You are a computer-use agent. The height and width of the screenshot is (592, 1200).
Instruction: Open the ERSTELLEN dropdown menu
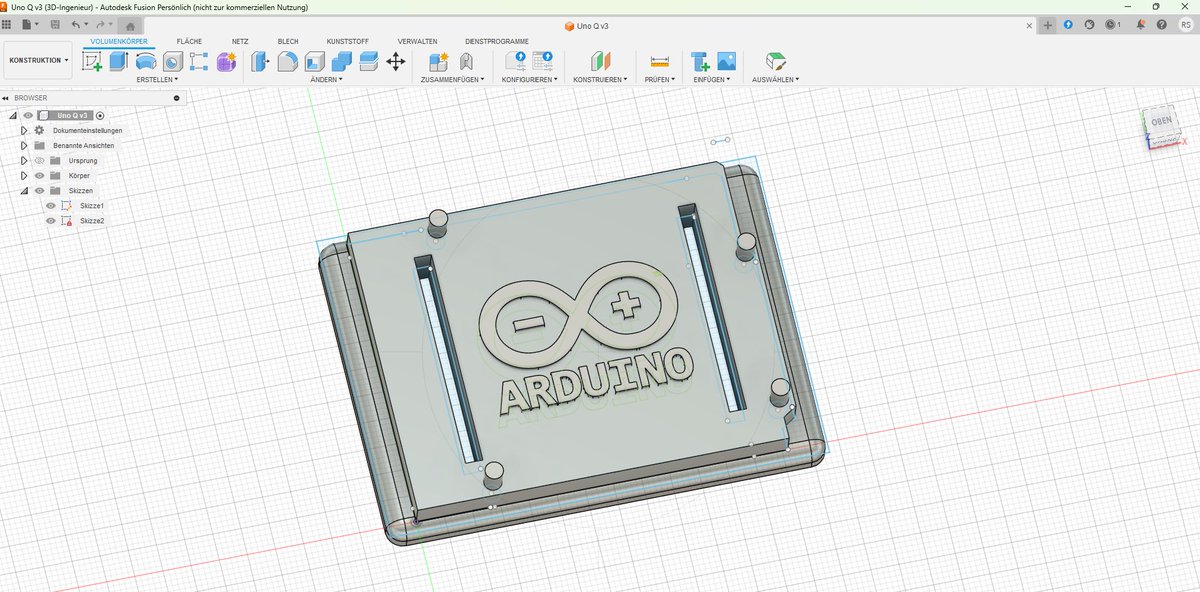tap(157, 79)
